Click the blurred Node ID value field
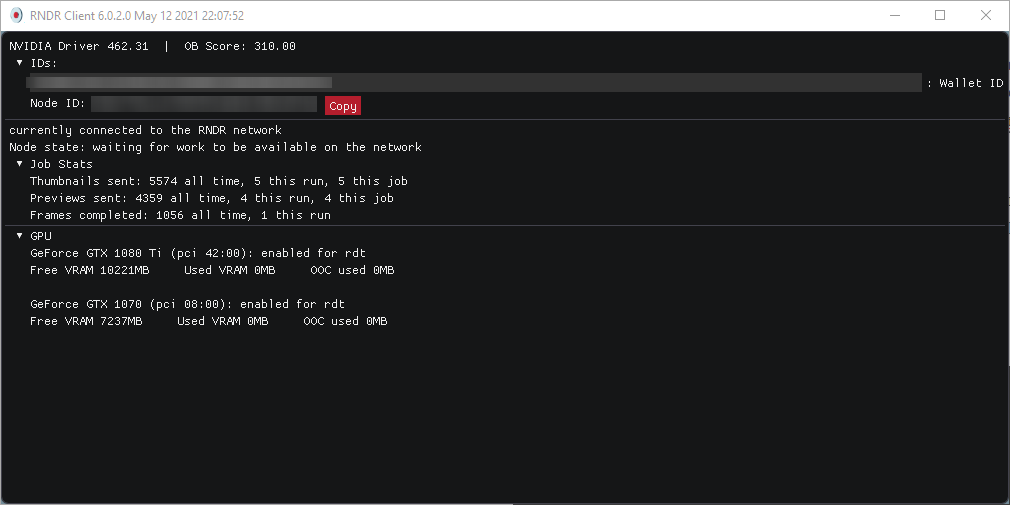Image resolution: width=1010 pixels, height=505 pixels. pyautogui.click(x=204, y=104)
